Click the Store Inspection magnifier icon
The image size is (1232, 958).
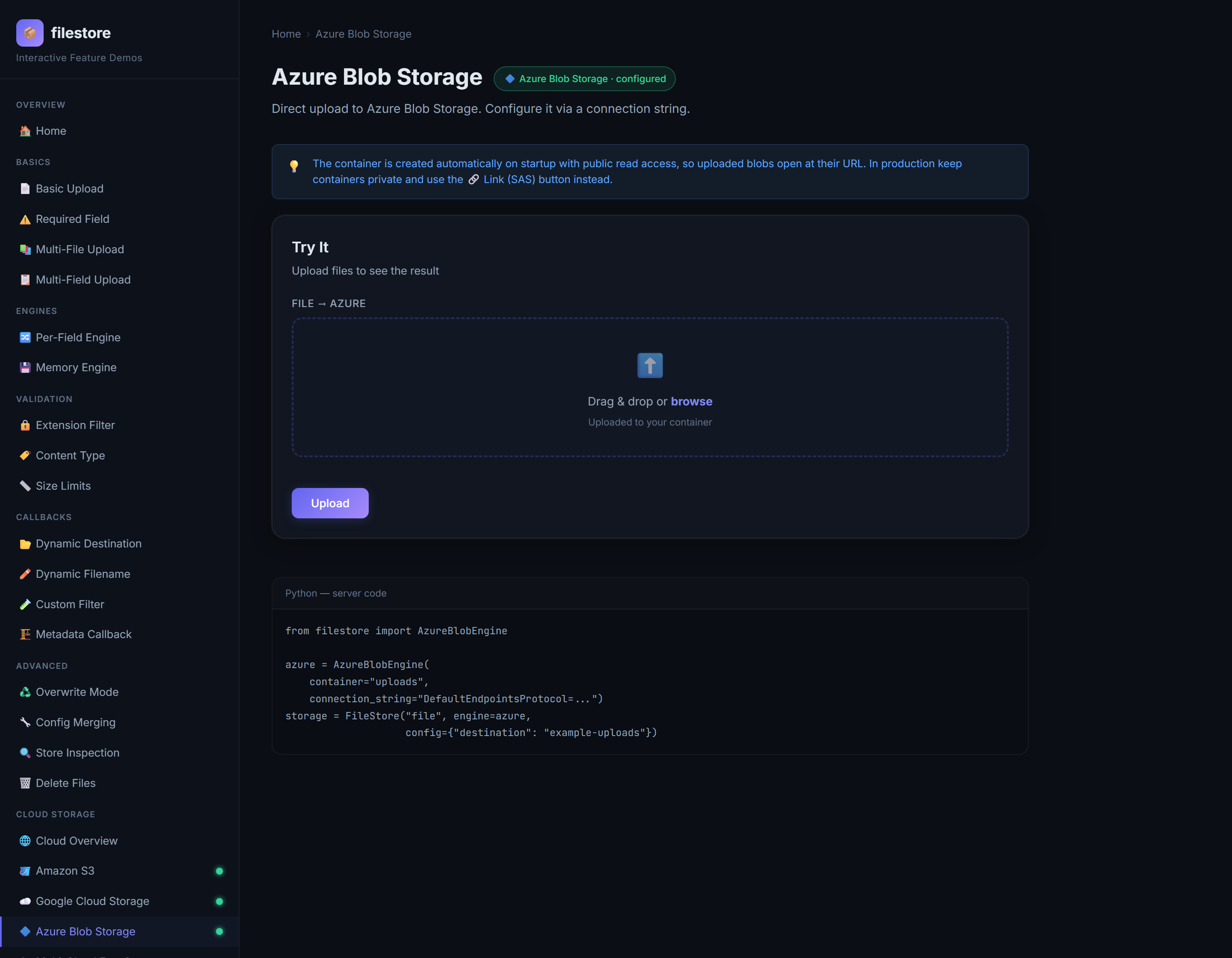point(25,753)
